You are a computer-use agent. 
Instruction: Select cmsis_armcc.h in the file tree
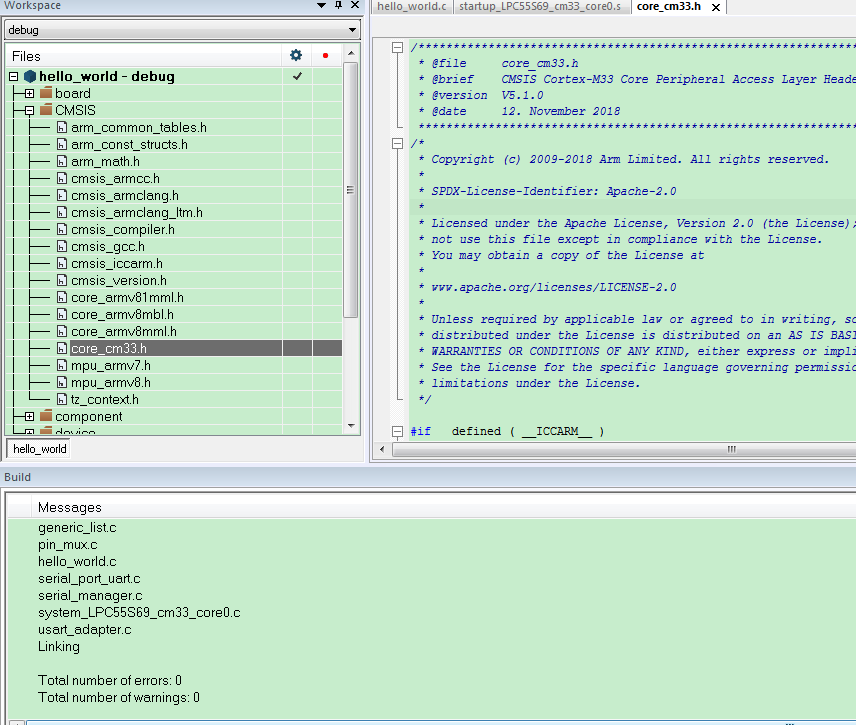(115, 179)
